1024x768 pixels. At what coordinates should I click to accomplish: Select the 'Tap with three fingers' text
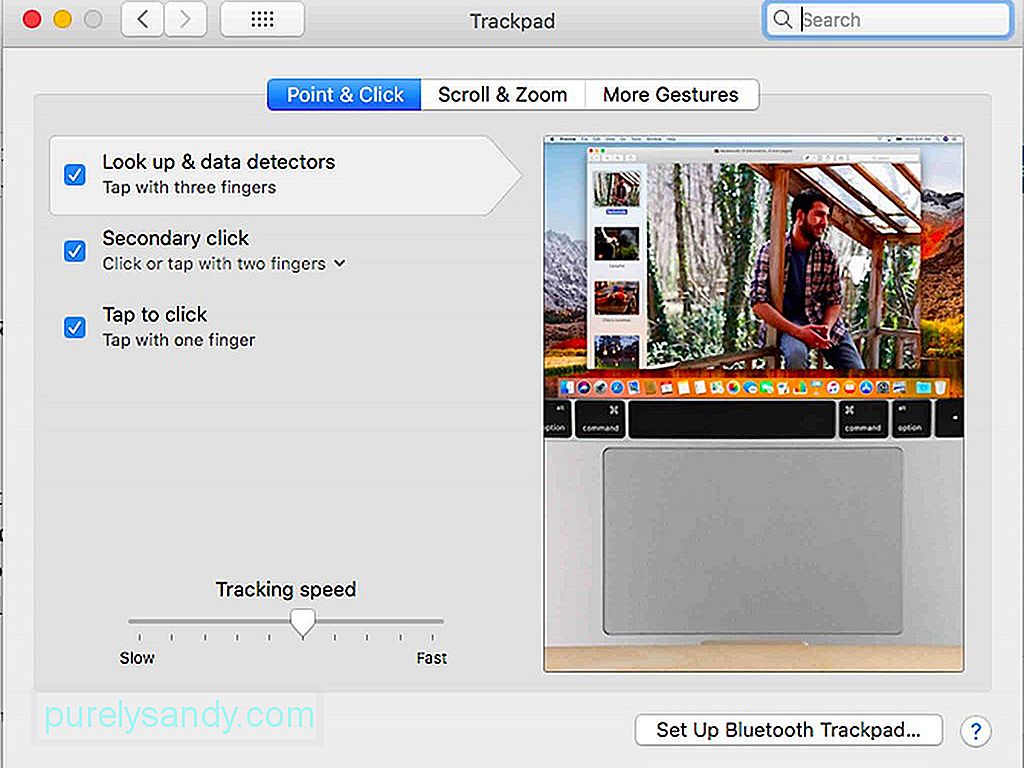pyautogui.click(x=189, y=187)
